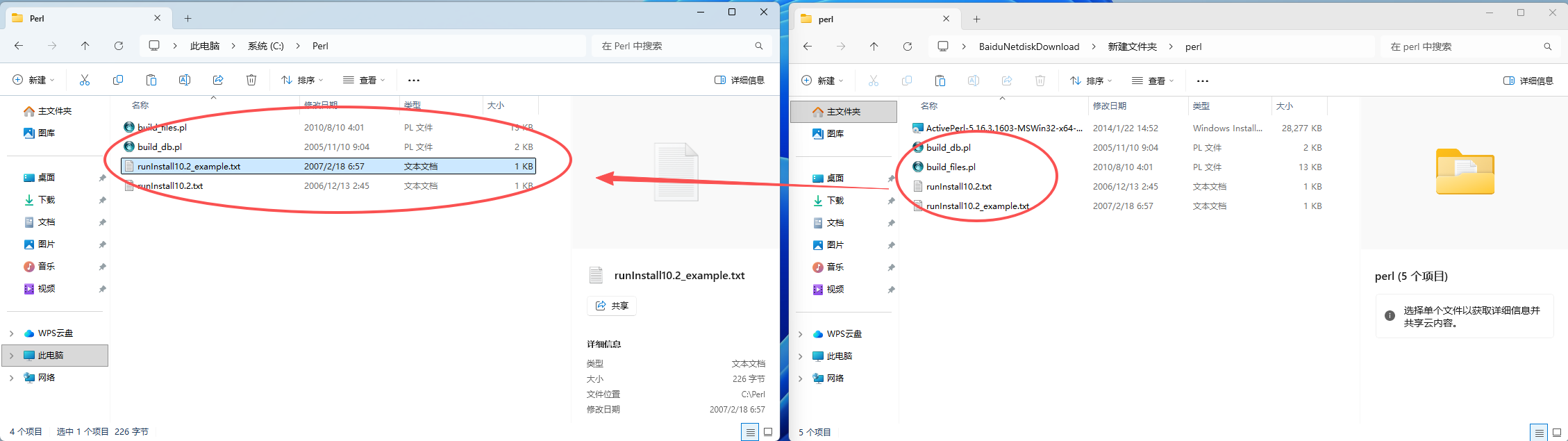Open the 排序 sort dropdown in the left Perl window
This screenshot has width=1568, height=441.
tap(302, 81)
